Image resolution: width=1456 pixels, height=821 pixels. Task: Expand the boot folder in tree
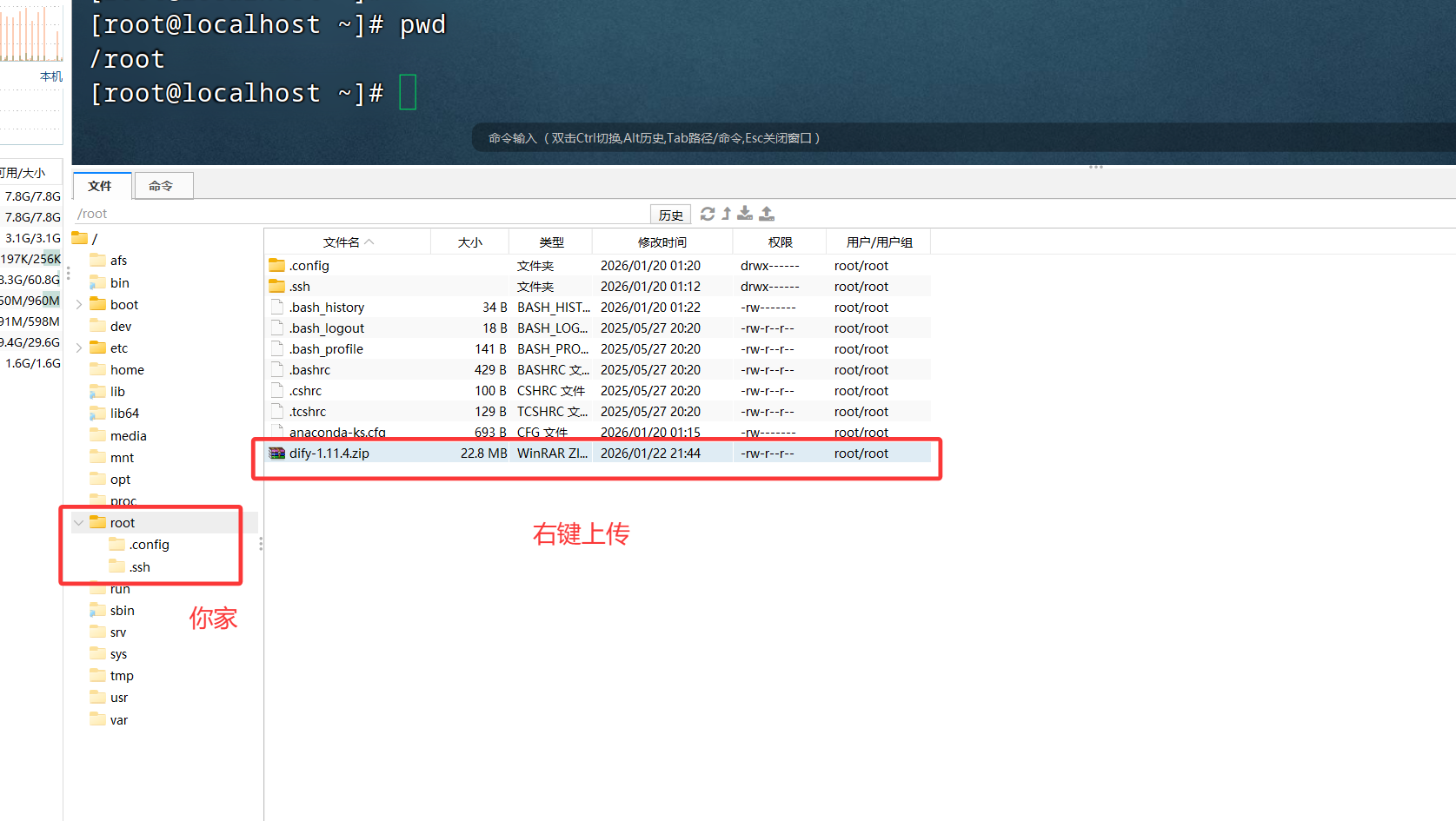pyautogui.click(x=79, y=305)
